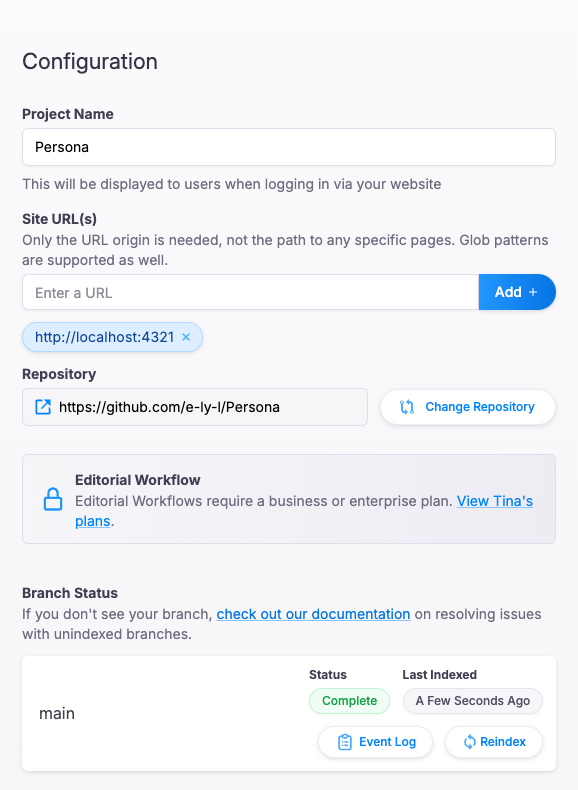This screenshot has height=790, width=578.
Task: Open View Tina's plans link
Action: pos(304,511)
